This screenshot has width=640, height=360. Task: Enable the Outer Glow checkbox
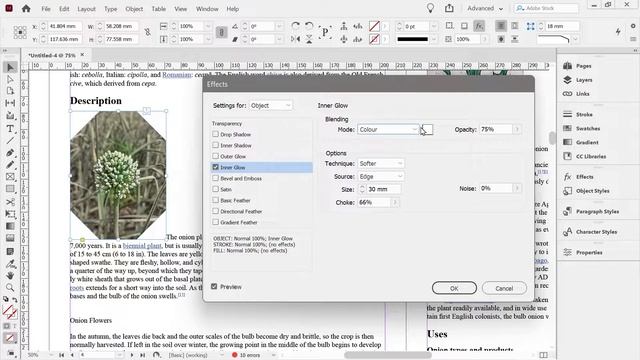(216, 156)
